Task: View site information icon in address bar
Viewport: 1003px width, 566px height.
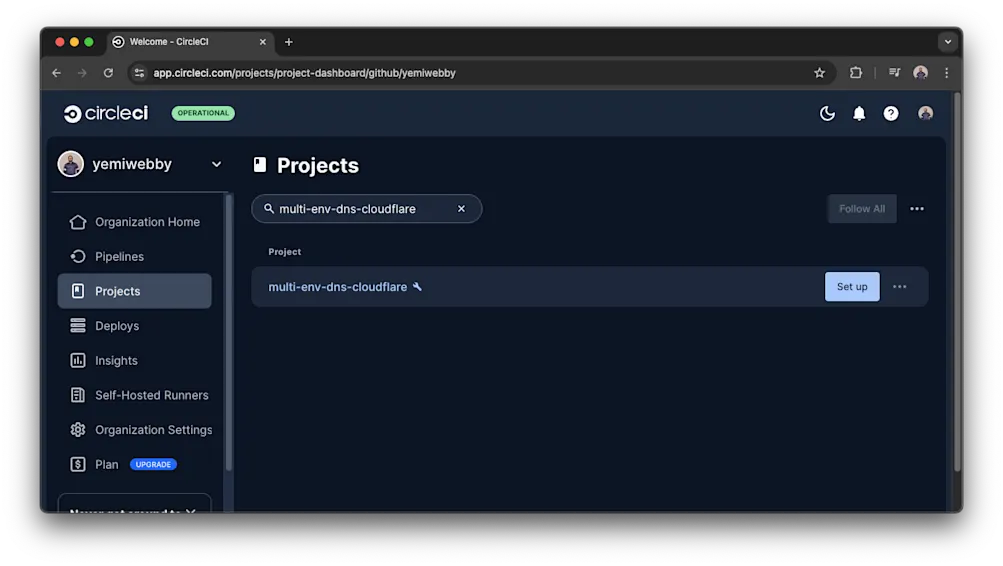Action: pos(139,73)
